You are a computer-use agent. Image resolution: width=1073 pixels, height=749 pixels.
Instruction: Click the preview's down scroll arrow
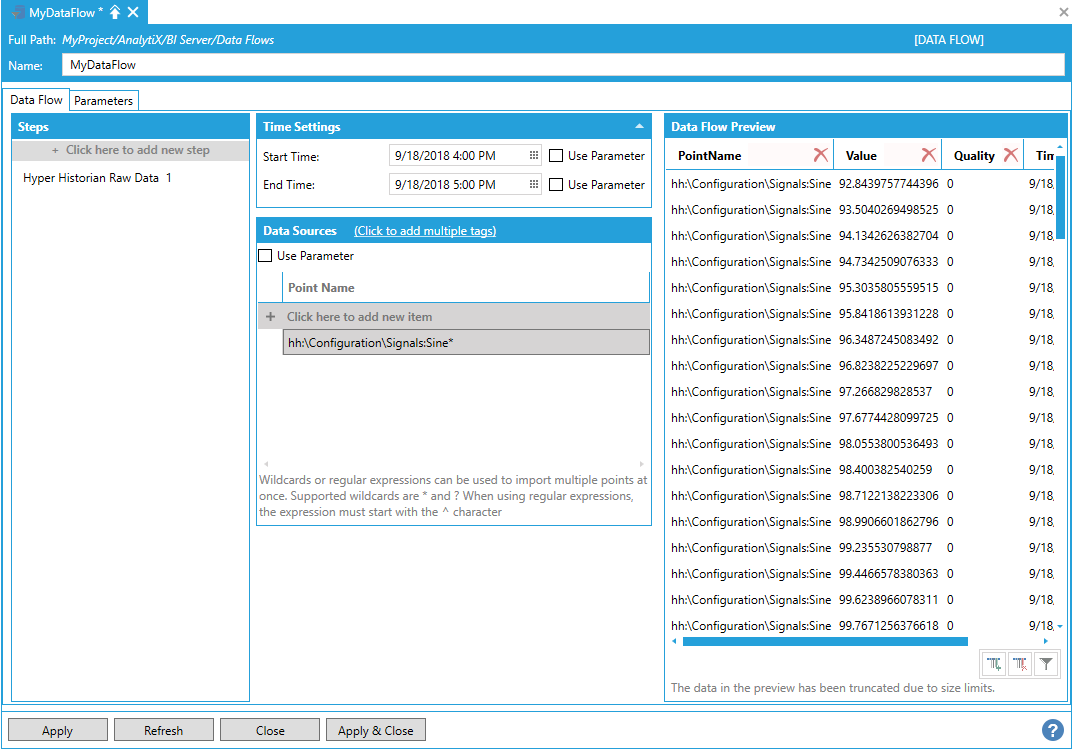point(1060,627)
